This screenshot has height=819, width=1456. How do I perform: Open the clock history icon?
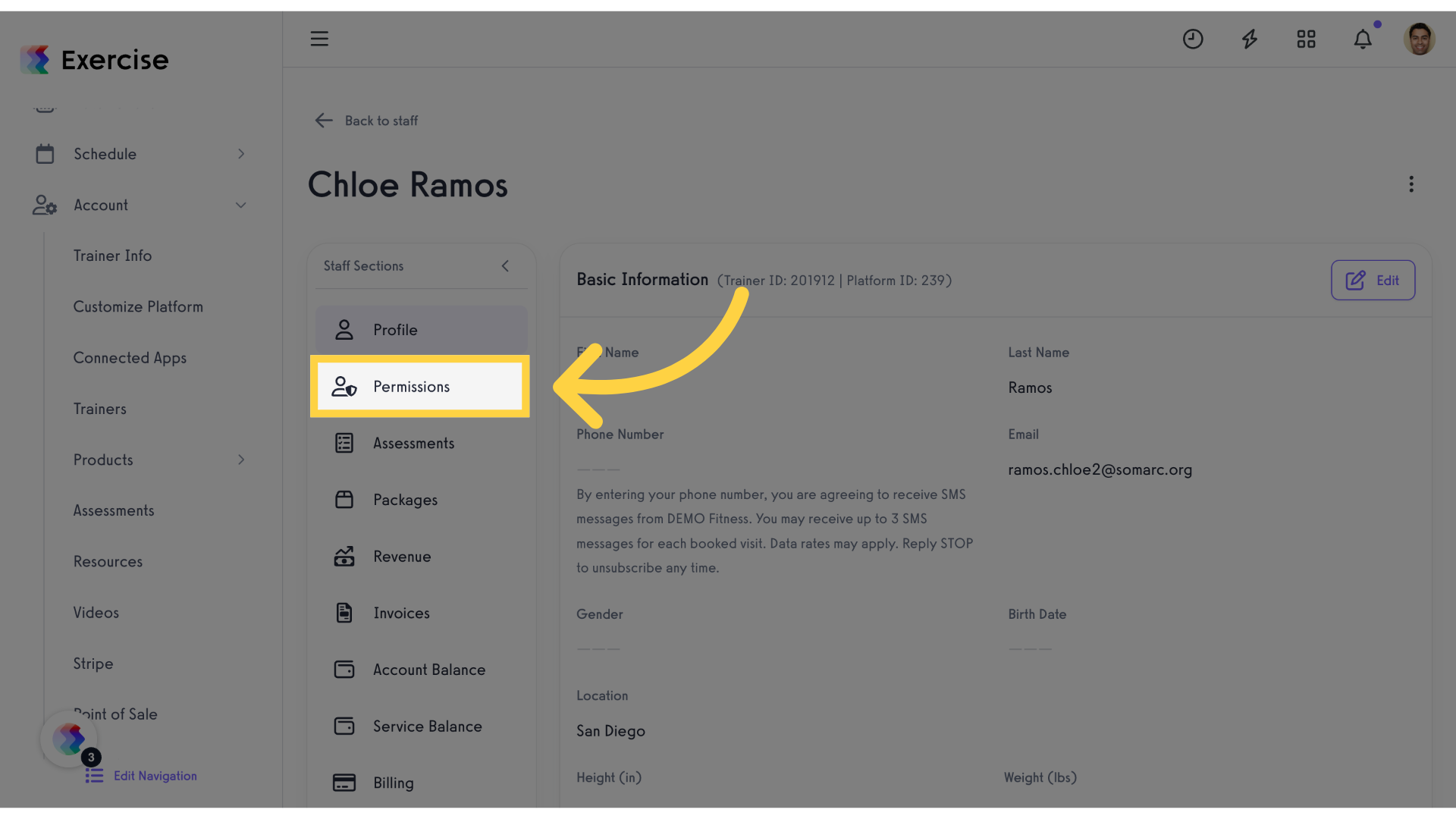point(1193,39)
